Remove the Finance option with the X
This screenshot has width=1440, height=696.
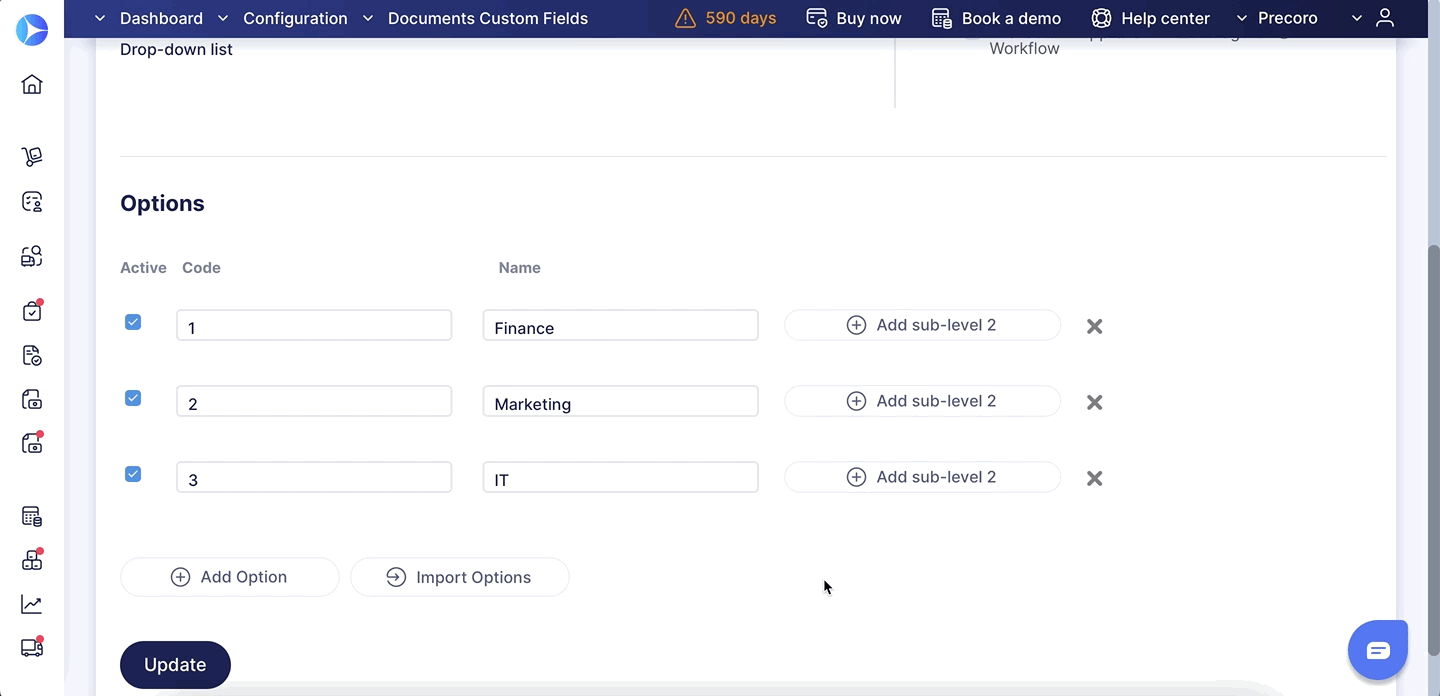(x=1095, y=326)
